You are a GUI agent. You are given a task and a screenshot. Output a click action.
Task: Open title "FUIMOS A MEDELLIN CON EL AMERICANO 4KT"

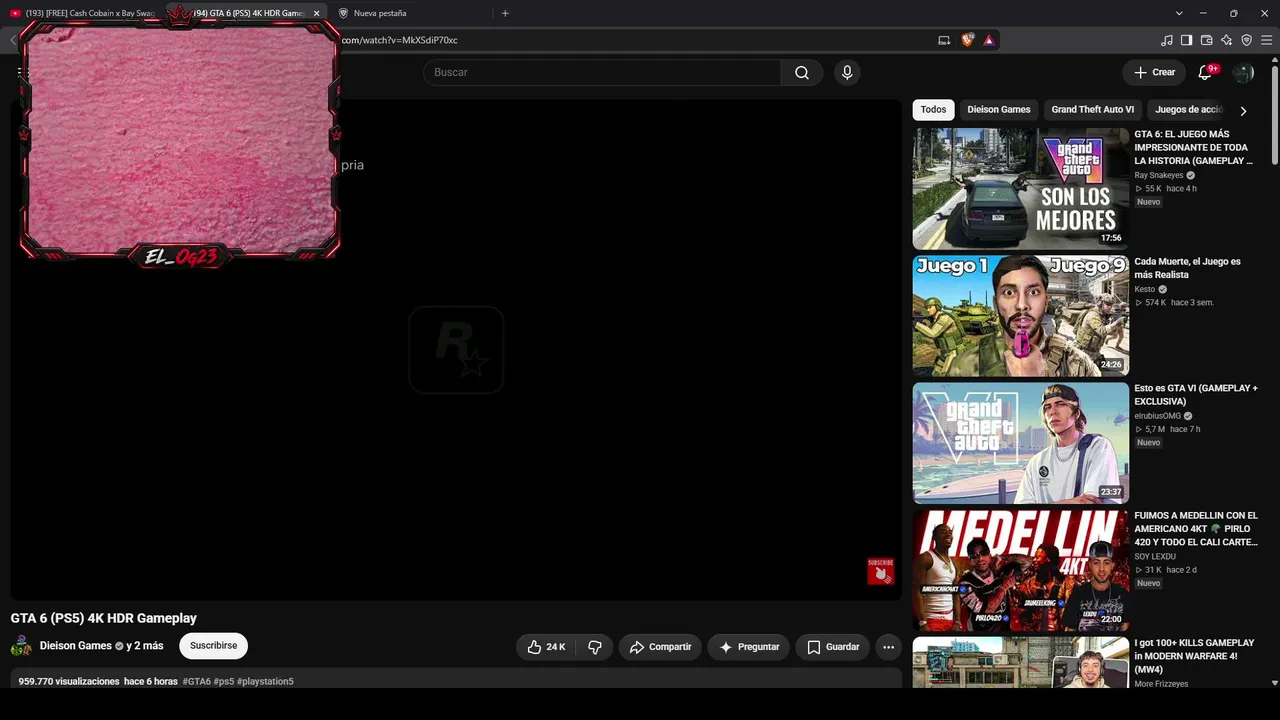tap(1196, 529)
